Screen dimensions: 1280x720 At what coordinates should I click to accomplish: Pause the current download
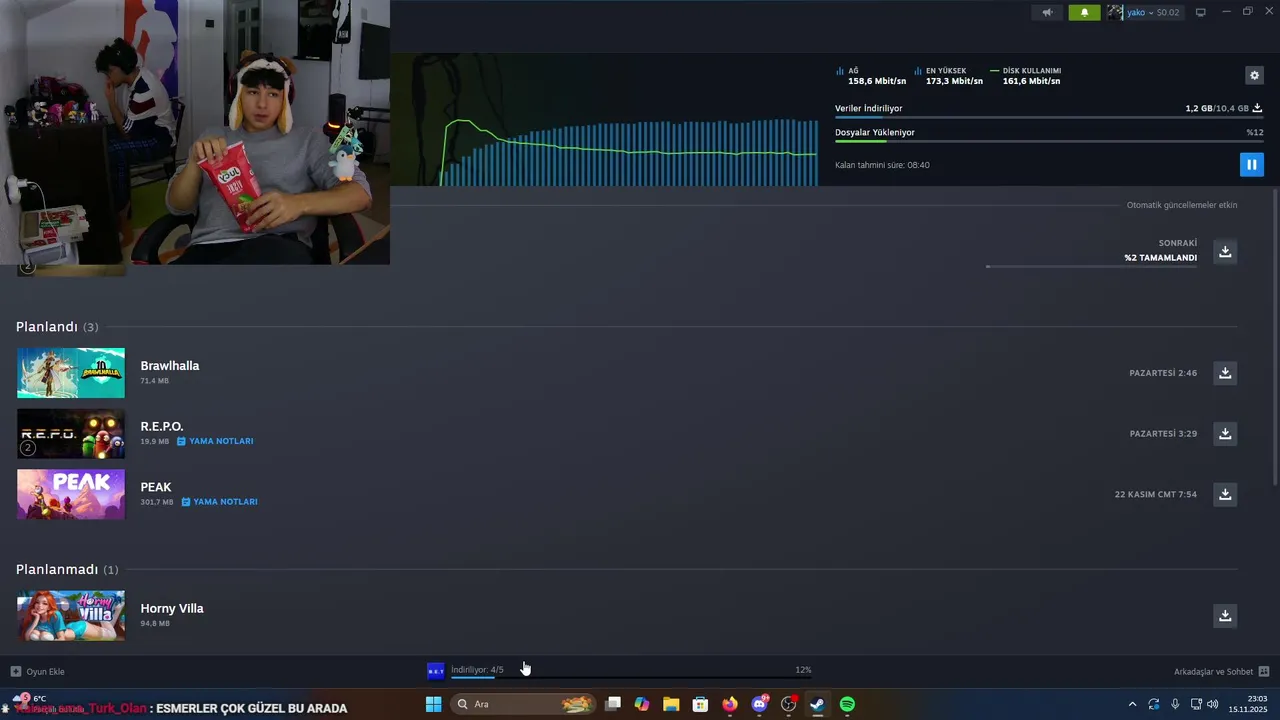[x=1252, y=164]
